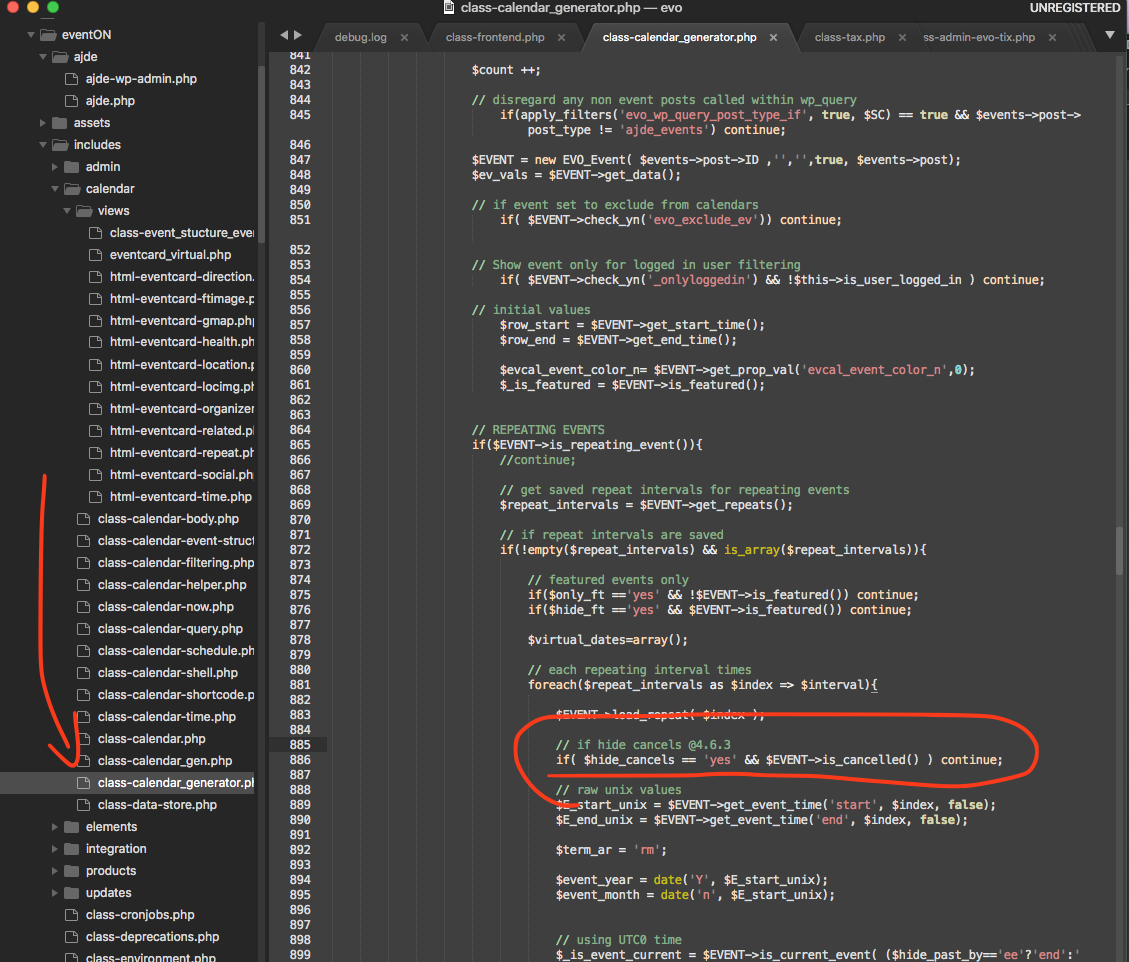Close the debug.log tab
This screenshot has width=1129, height=962.
[405, 37]
